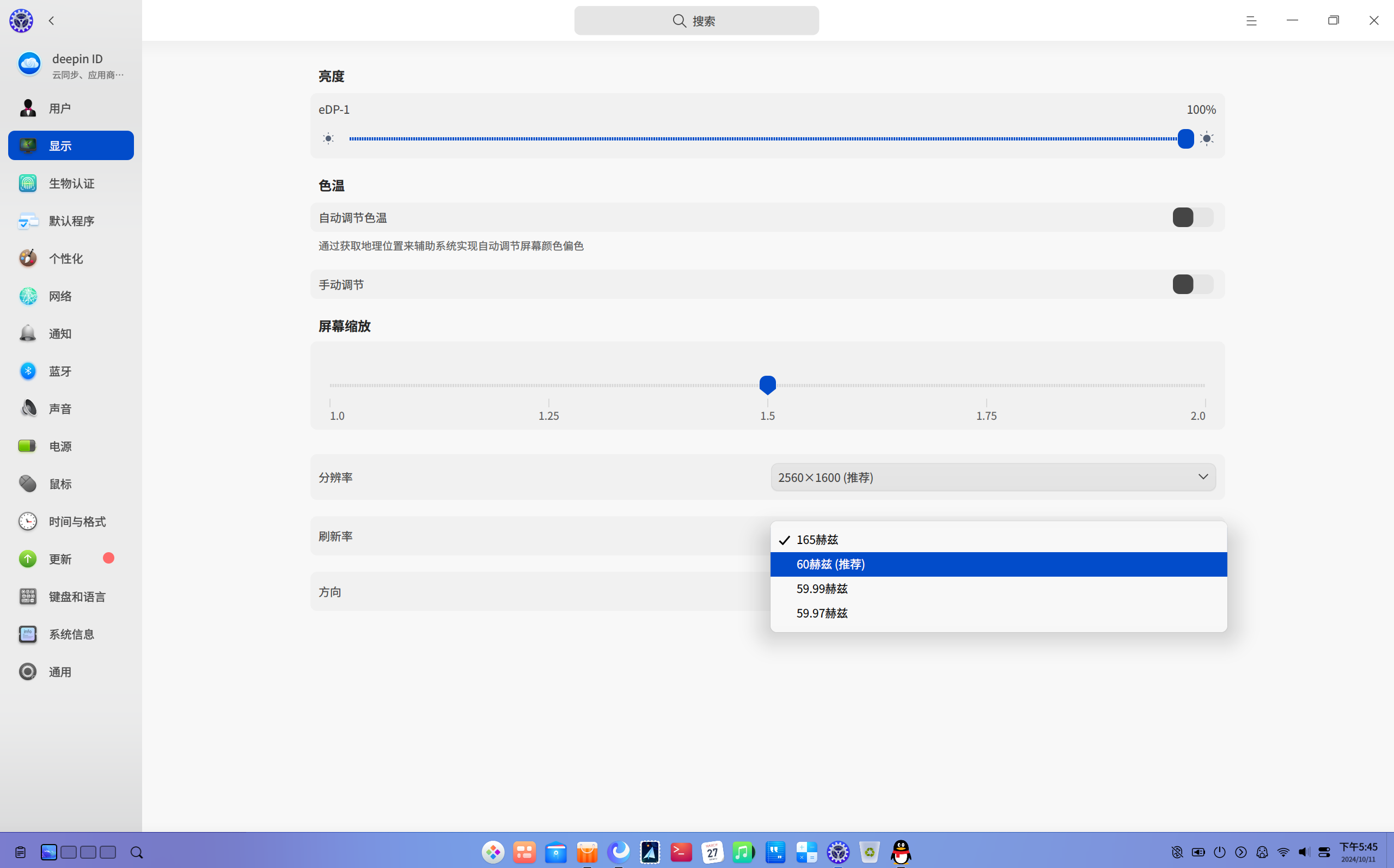
Task: Click the 屏幕缩放 slider handle at 1.5
Action: pos(767,384)
